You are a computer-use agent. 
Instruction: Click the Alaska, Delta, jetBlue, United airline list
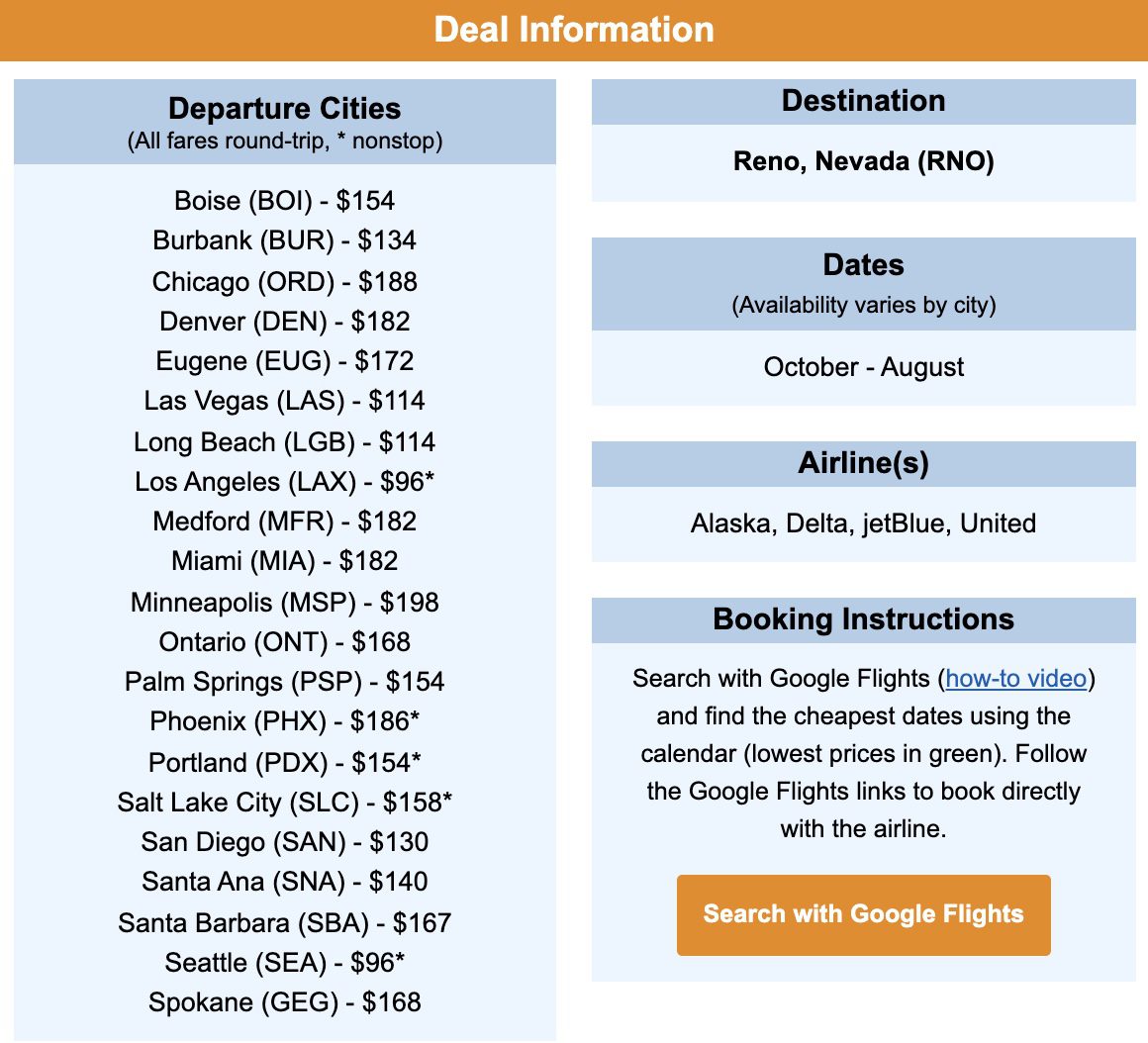click(863, 523)
